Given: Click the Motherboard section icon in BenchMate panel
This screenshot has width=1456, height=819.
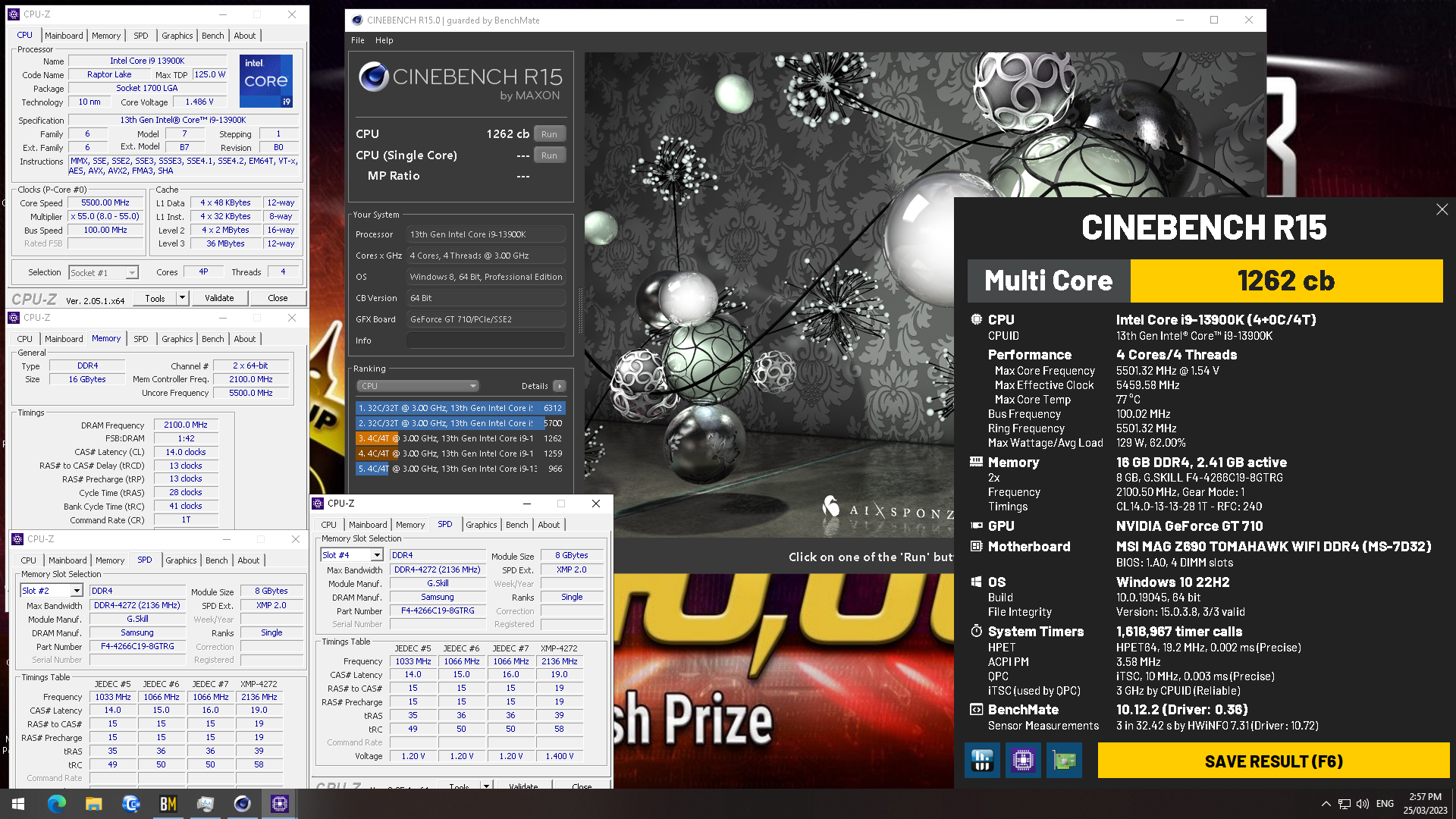Looking at the screenshot, I should coord(976,546).
